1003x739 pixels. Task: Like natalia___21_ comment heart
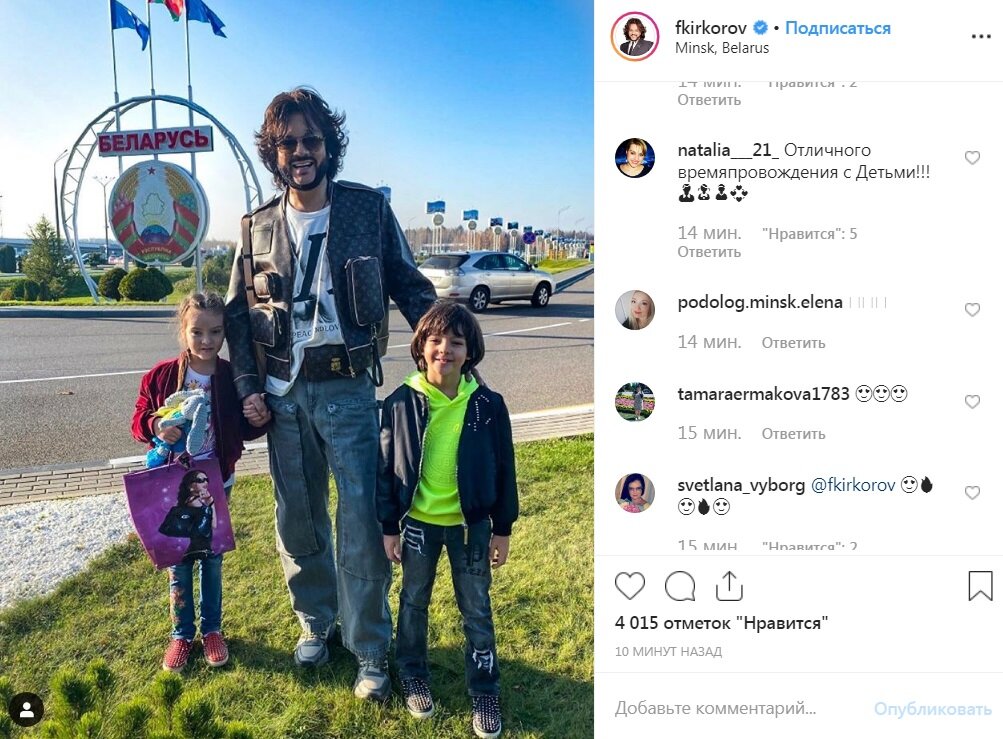click(x=972, y=157)
